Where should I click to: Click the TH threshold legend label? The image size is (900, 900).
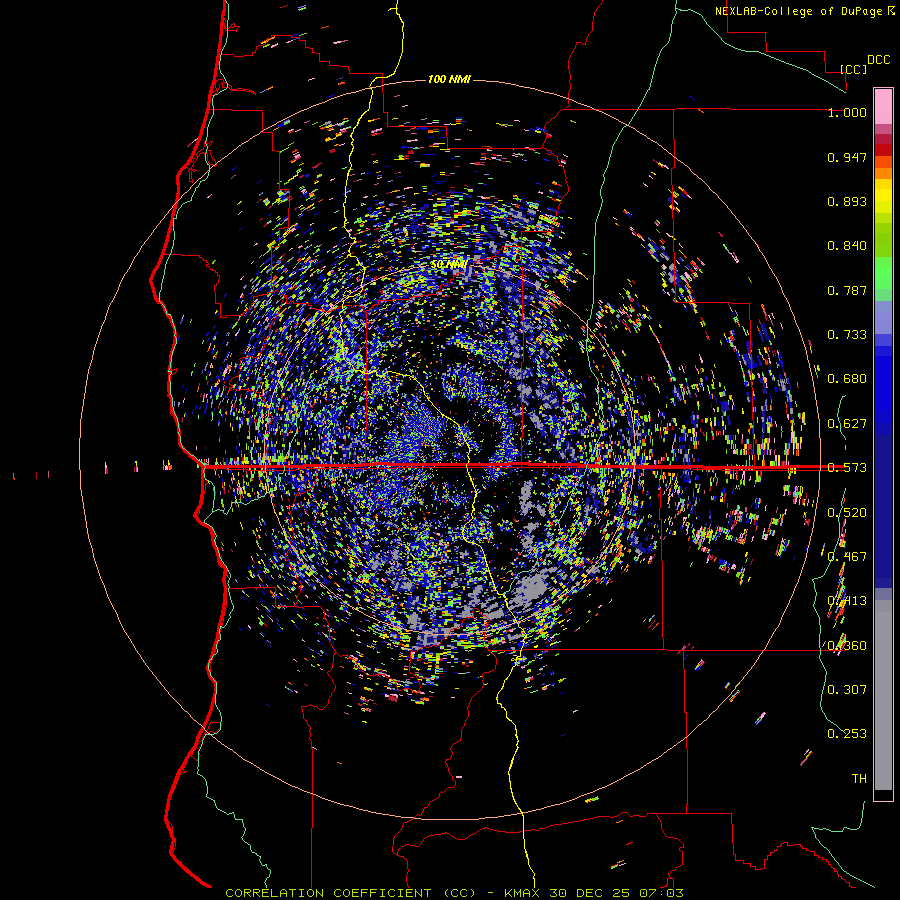(x=859, y=779)
